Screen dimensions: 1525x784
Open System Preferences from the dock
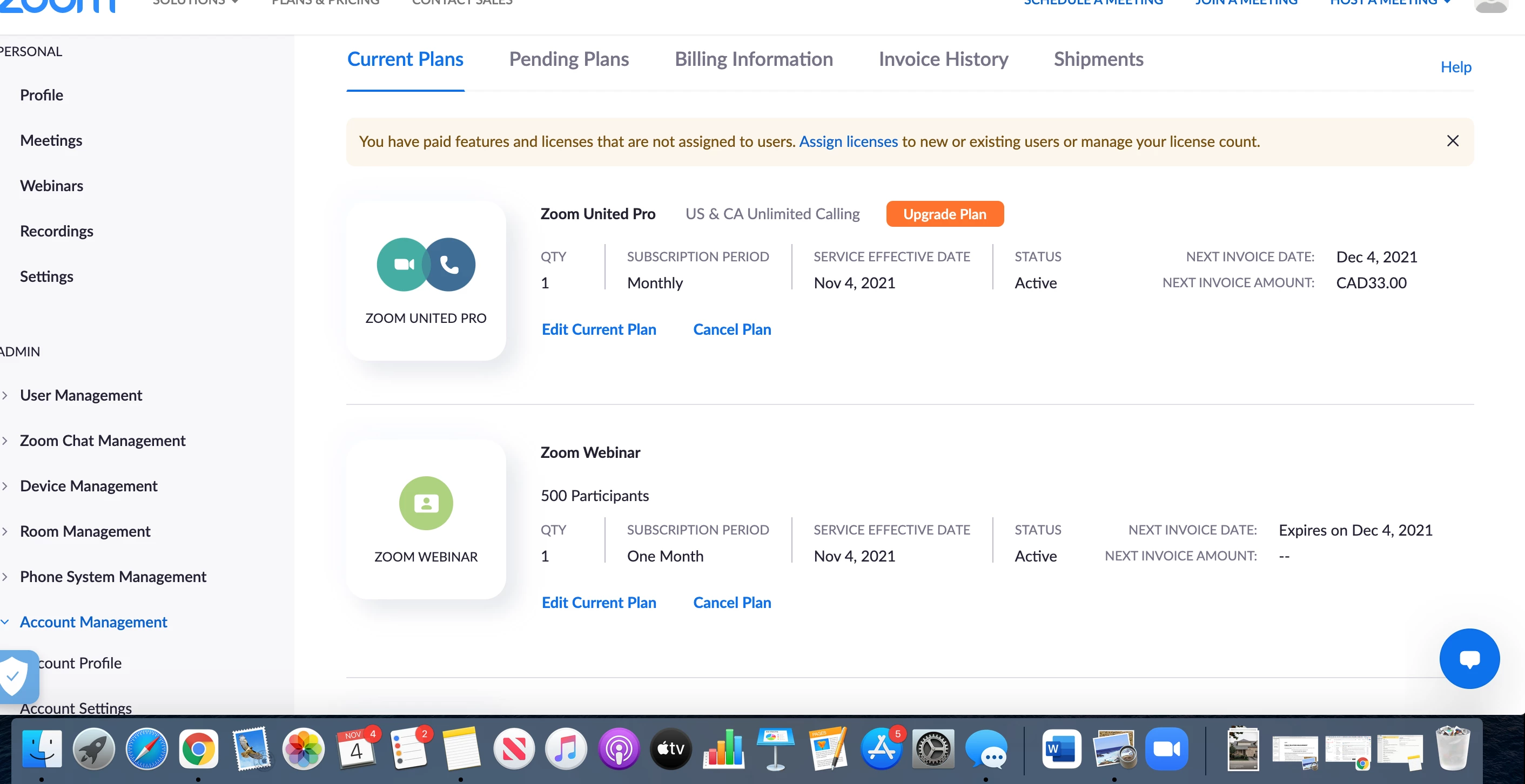933,749
